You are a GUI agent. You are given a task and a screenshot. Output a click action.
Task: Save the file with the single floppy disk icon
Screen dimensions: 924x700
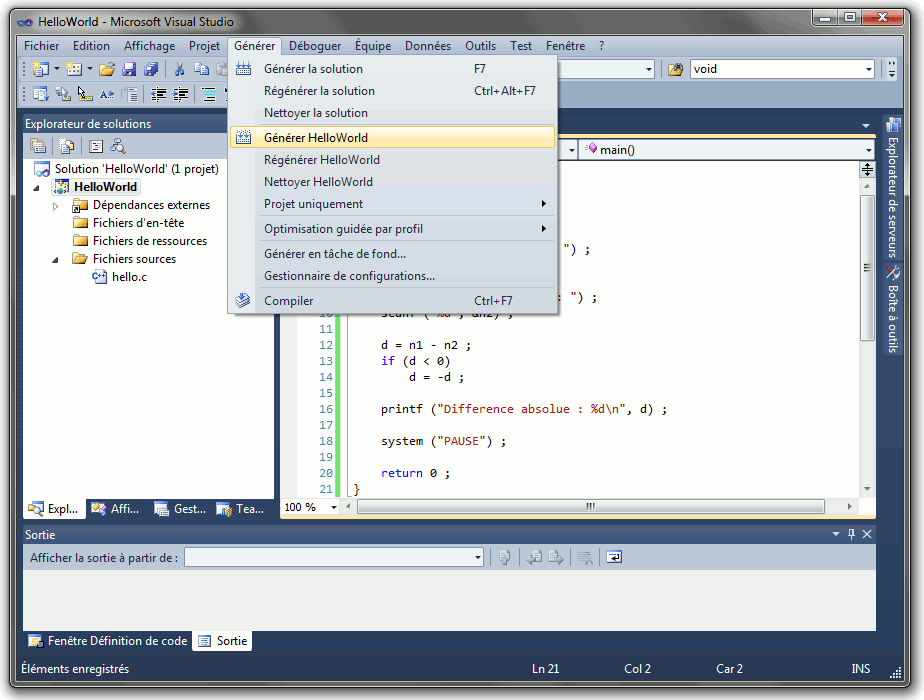pos(129,70)
